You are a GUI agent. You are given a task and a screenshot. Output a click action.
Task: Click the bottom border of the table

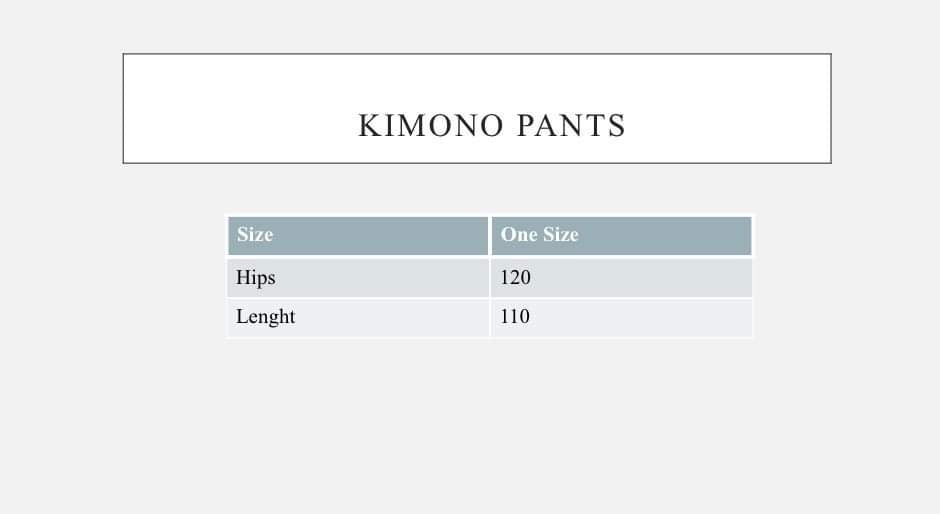pos(489,338)
